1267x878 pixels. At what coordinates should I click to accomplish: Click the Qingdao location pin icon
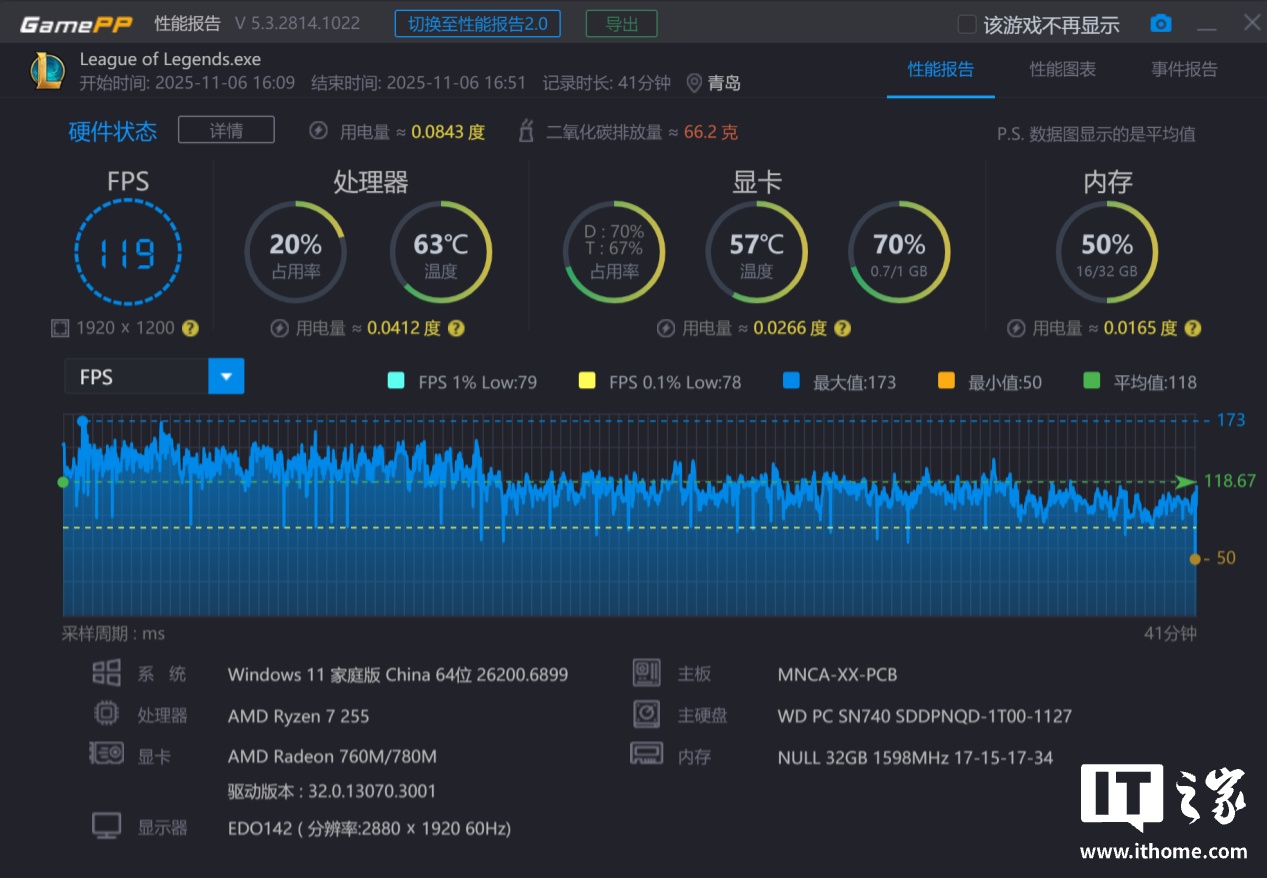694,83
